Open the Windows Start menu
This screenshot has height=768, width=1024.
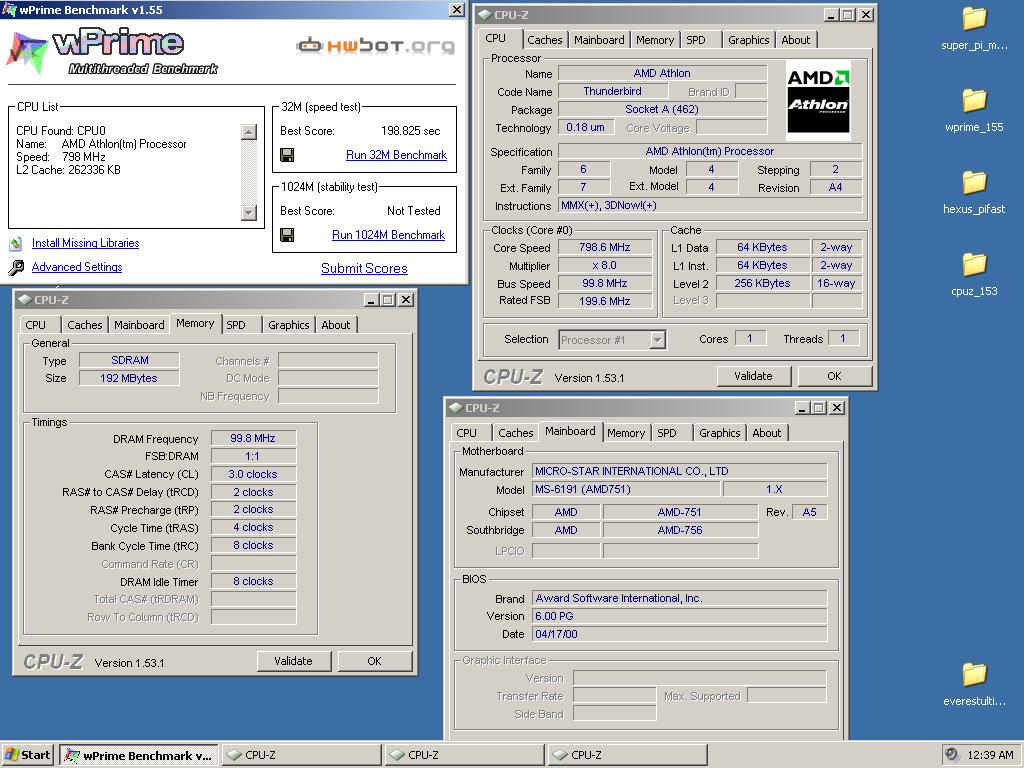click(x=27, y=755)
